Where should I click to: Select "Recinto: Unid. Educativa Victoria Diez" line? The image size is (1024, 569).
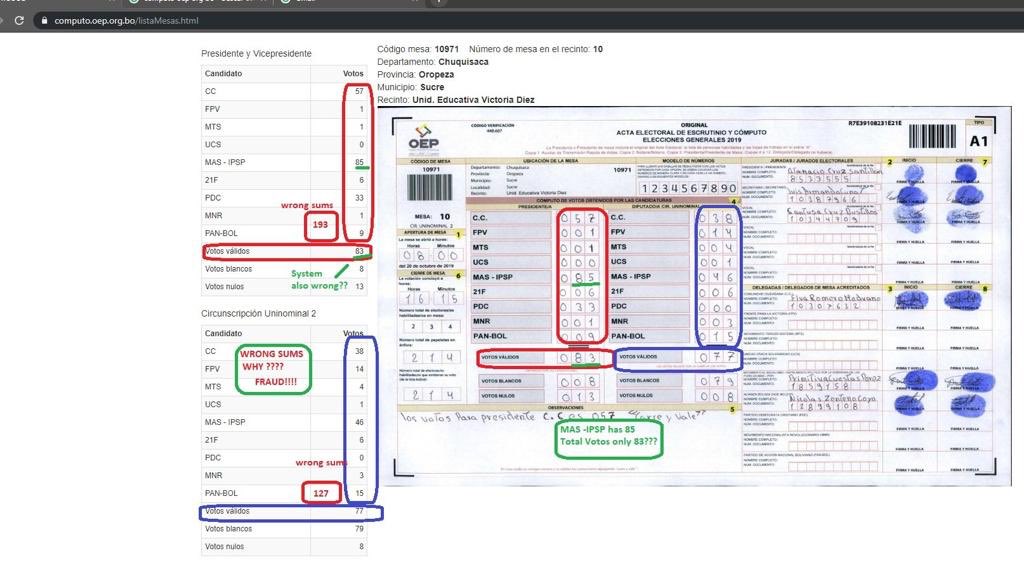tap(456, 100)
